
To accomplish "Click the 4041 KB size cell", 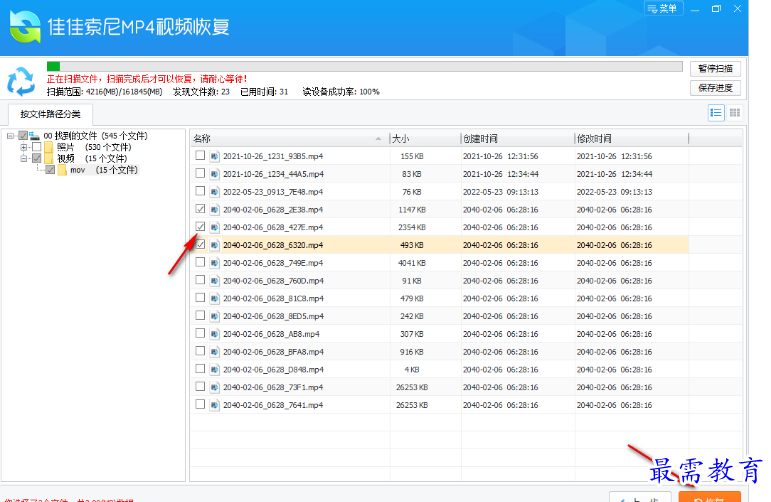I will point(412,263).
